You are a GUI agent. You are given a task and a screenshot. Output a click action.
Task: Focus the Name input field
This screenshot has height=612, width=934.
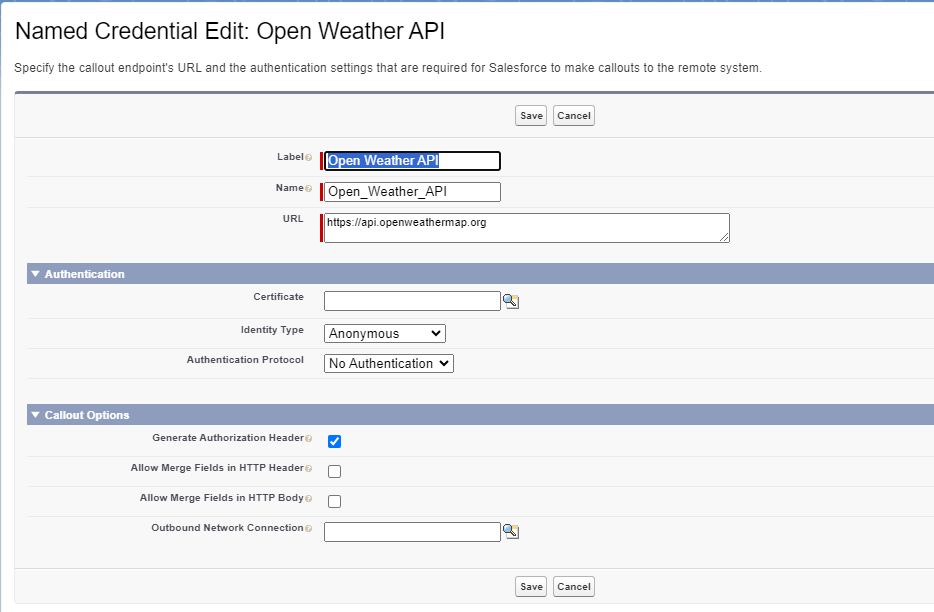point(412,192)
